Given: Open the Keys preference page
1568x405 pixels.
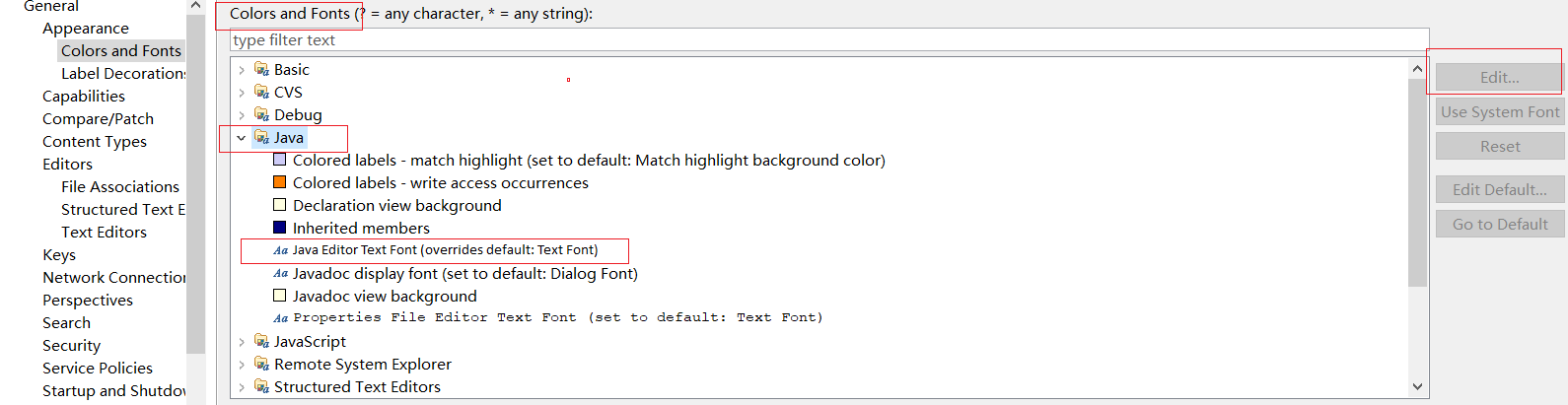Looking at the screenshot, I should tap(59, 254).
